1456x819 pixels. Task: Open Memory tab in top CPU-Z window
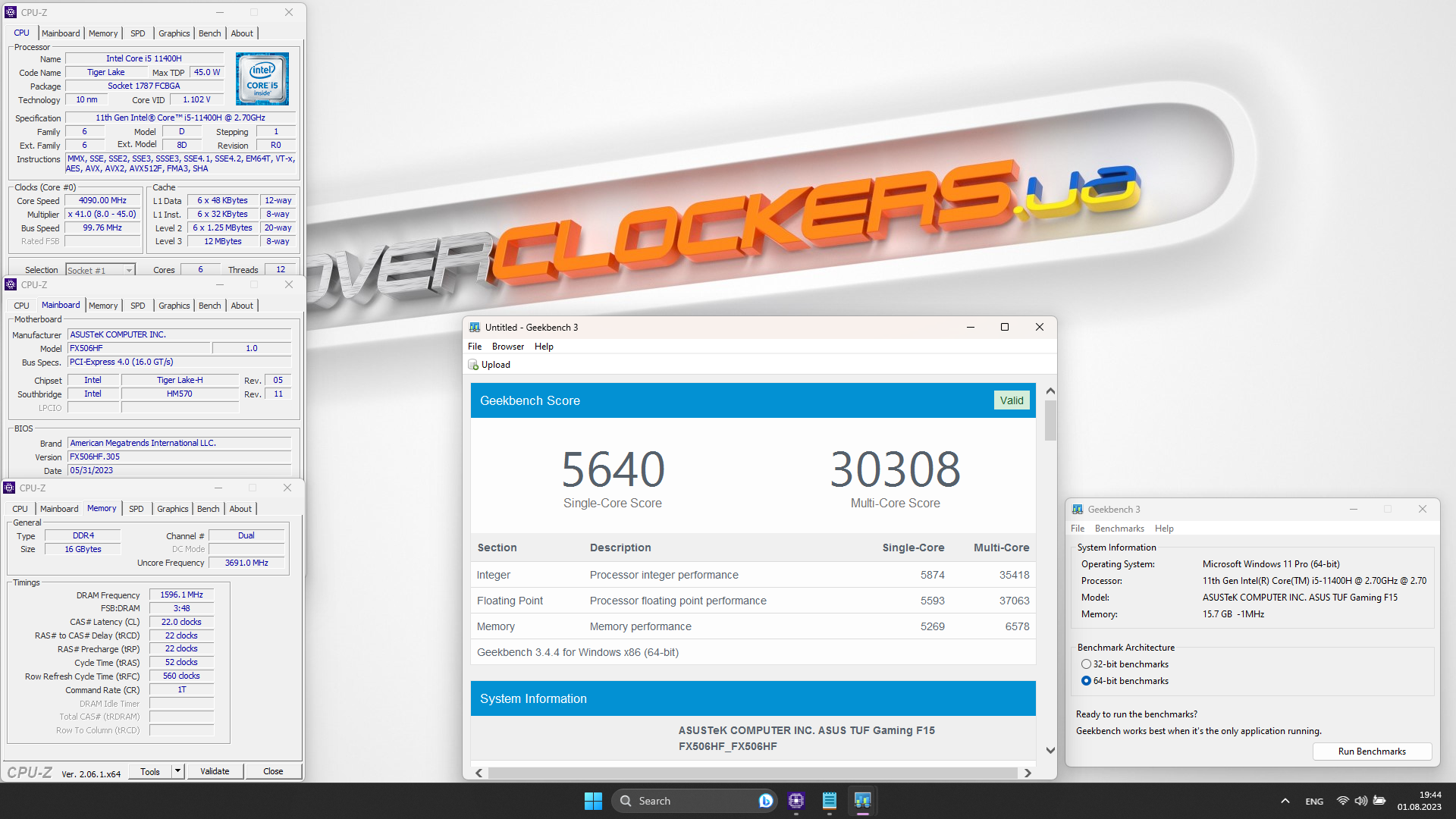(x=103, y=33)
